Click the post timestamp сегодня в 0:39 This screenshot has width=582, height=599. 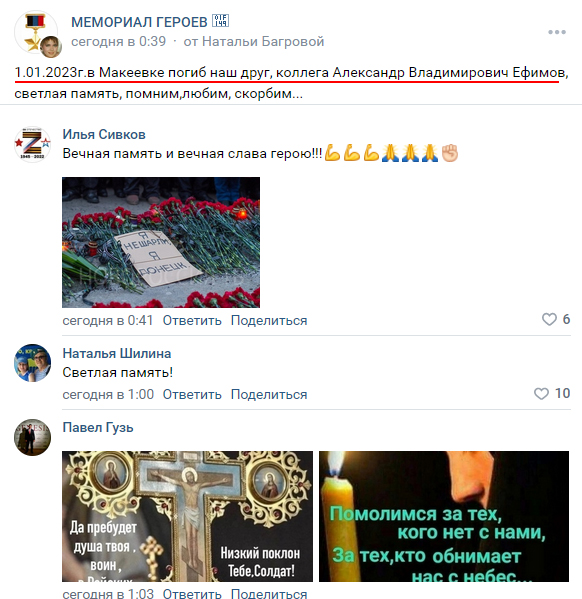[118, 41]
